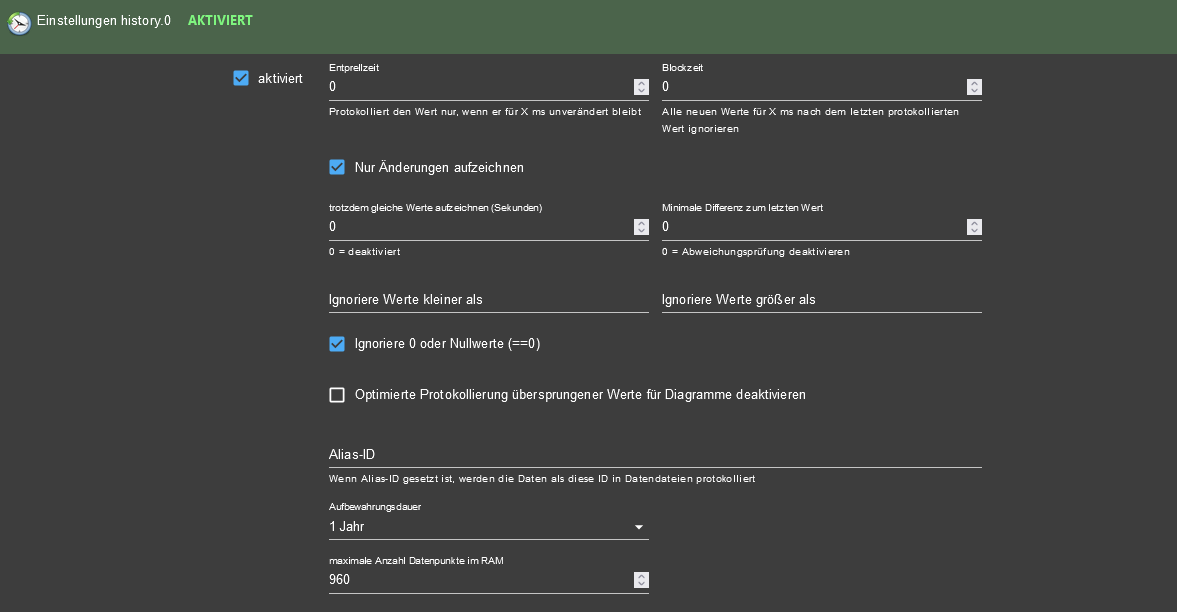Disable the 'aktiviert' checkbox
The width and height of the screenshot is (1177, 612).
click(241, 78)
